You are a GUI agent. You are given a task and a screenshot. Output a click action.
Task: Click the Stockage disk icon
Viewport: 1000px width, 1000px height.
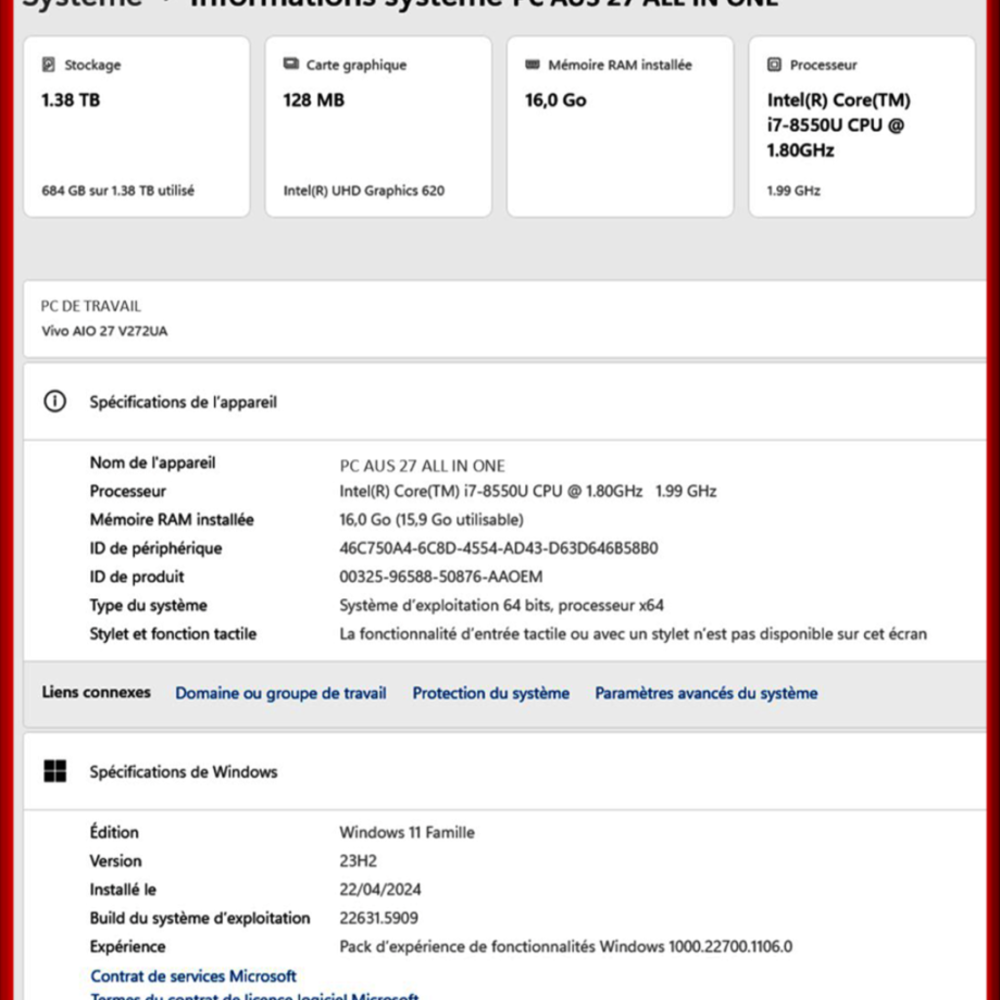click(49, 65)
